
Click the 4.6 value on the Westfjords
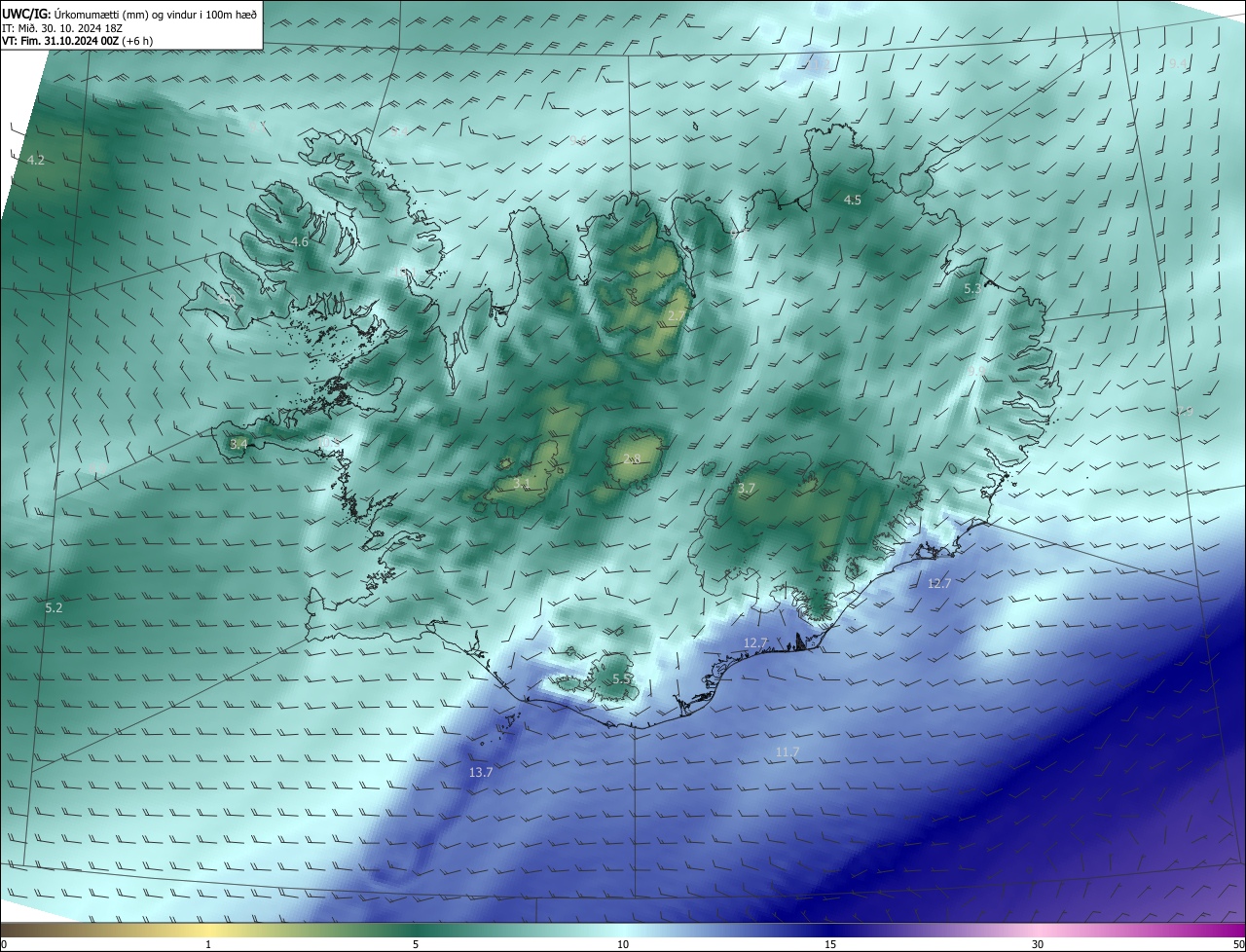point(300,242)
